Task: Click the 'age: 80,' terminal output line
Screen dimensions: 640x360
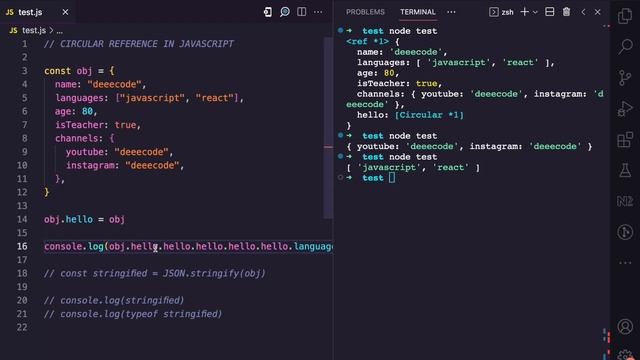Action: 378,73
